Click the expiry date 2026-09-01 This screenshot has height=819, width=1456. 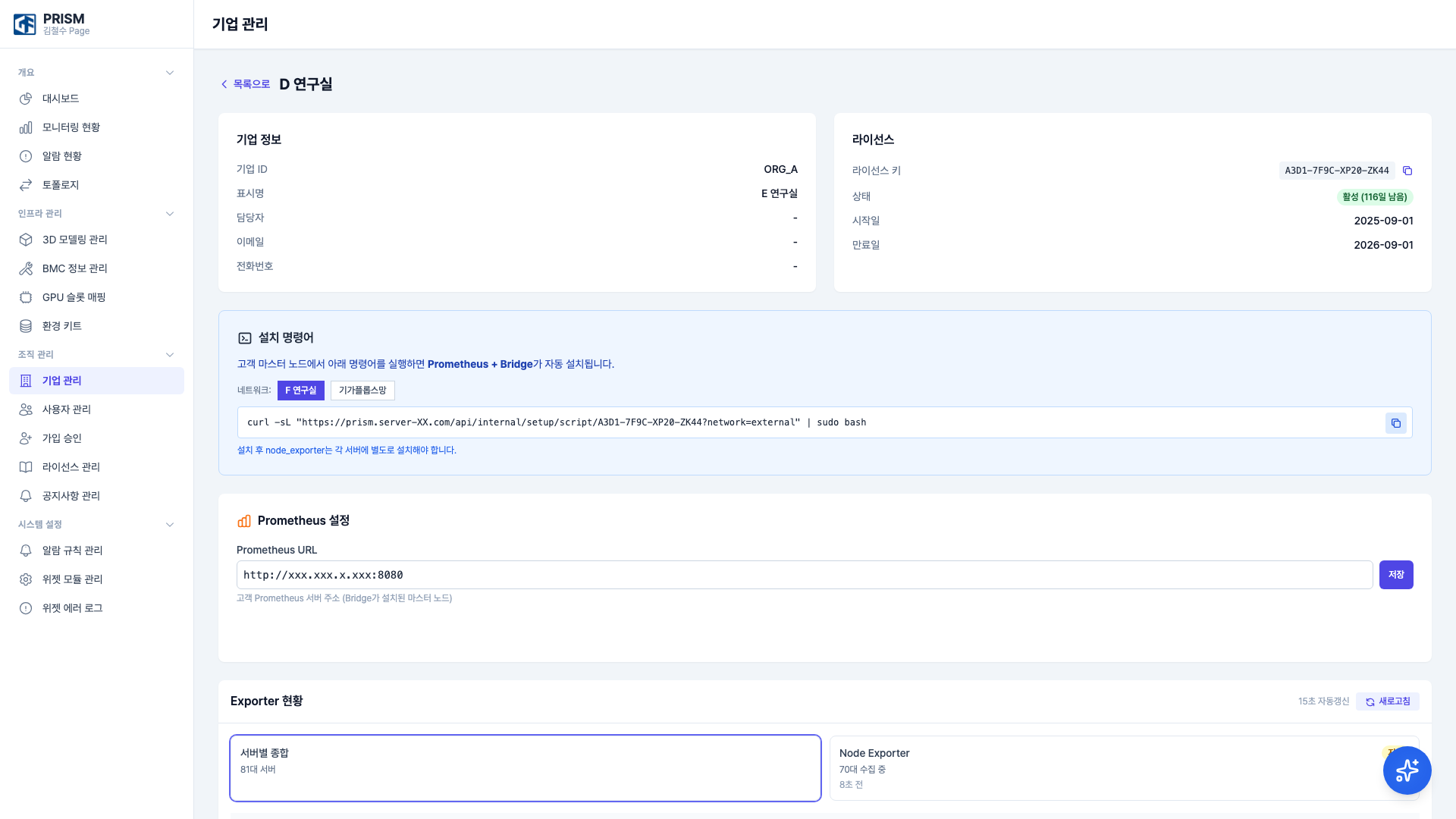tap(1383, 245)
